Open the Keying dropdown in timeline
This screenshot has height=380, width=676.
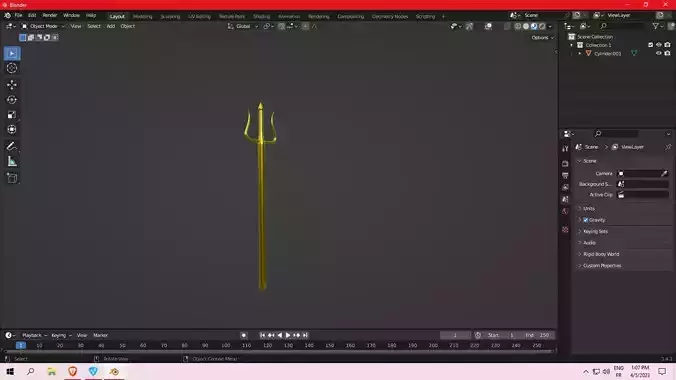tap(61, 335)
